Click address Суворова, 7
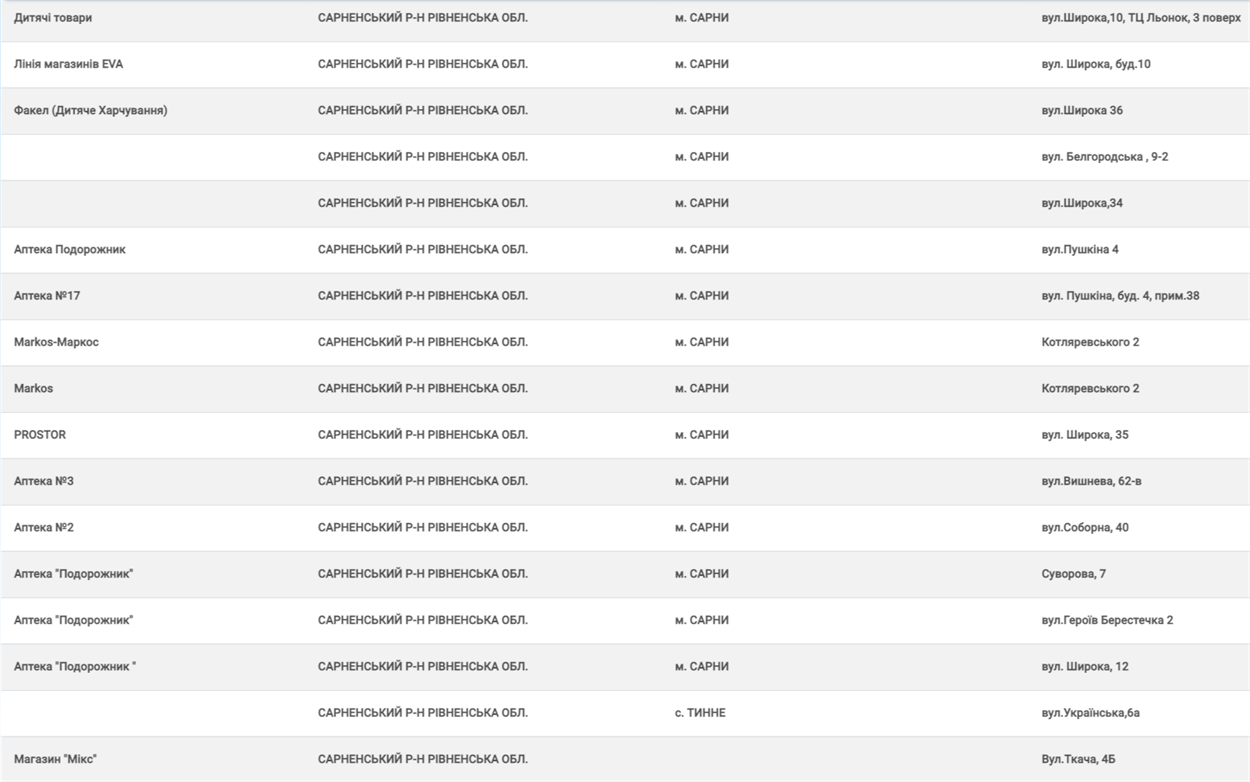 pos(1073,574)
